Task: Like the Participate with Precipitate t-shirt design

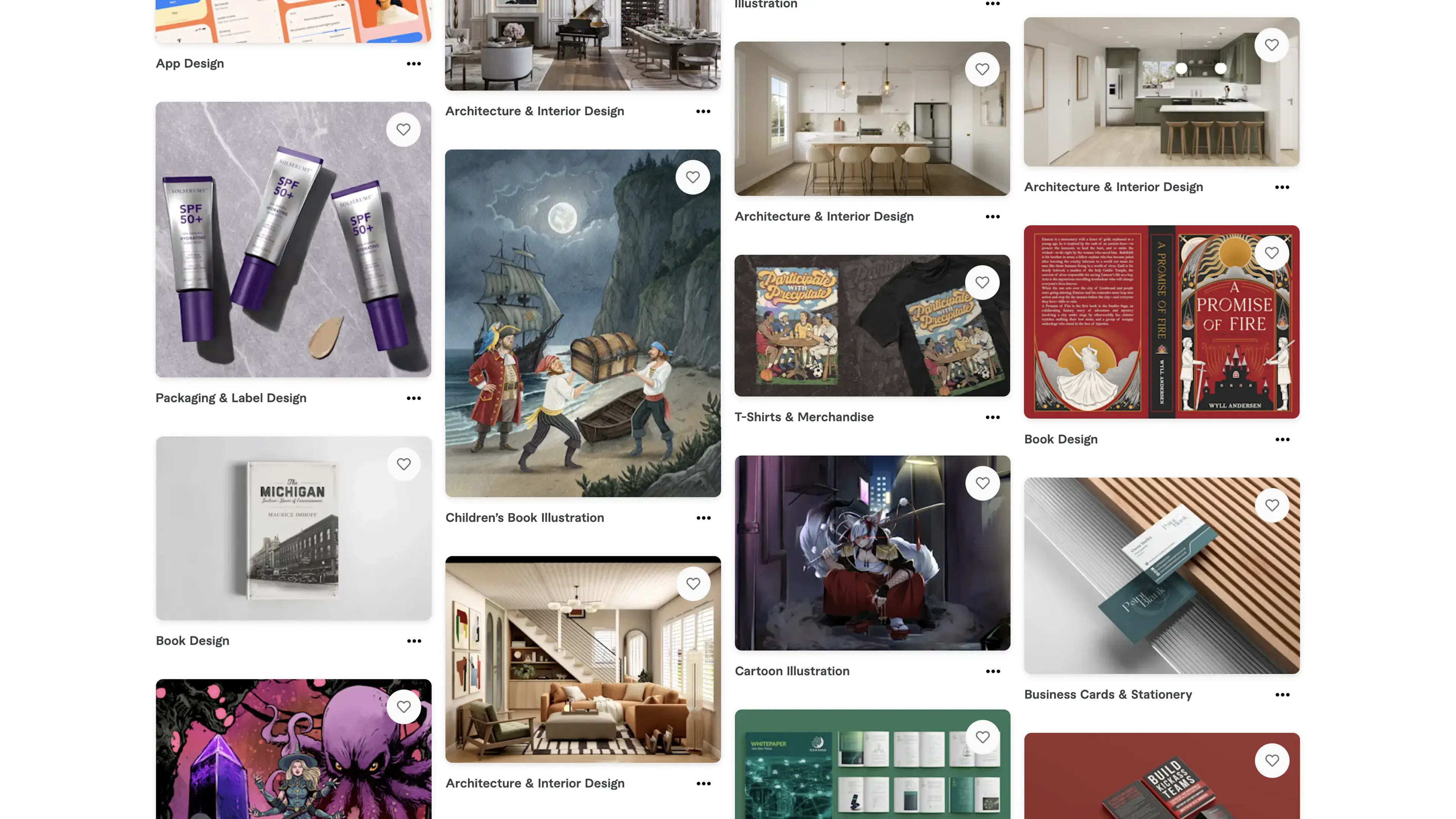Action: pyautogui.click(x=982, y=282)
